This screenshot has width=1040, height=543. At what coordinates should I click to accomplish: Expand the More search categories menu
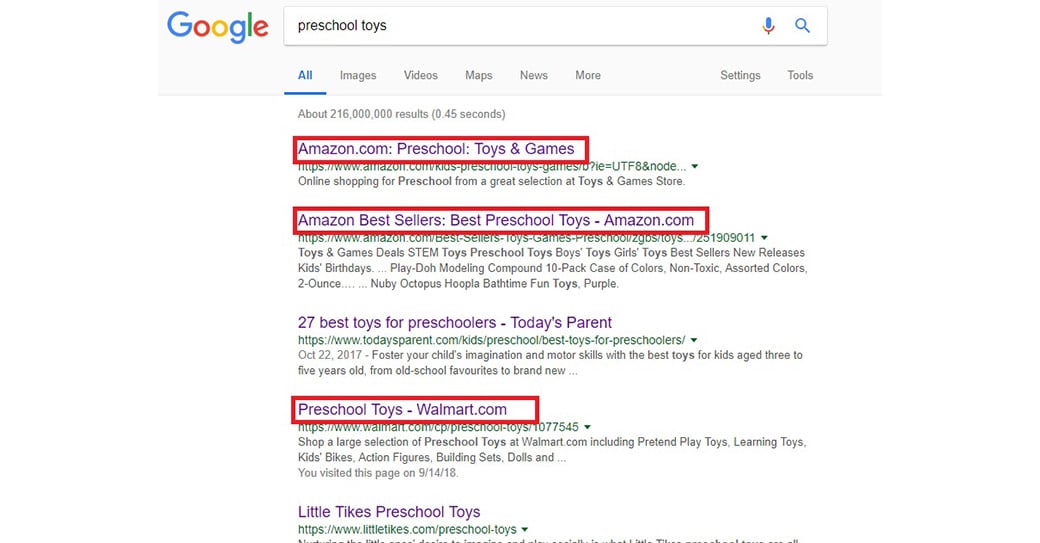(x=588, y=75)
